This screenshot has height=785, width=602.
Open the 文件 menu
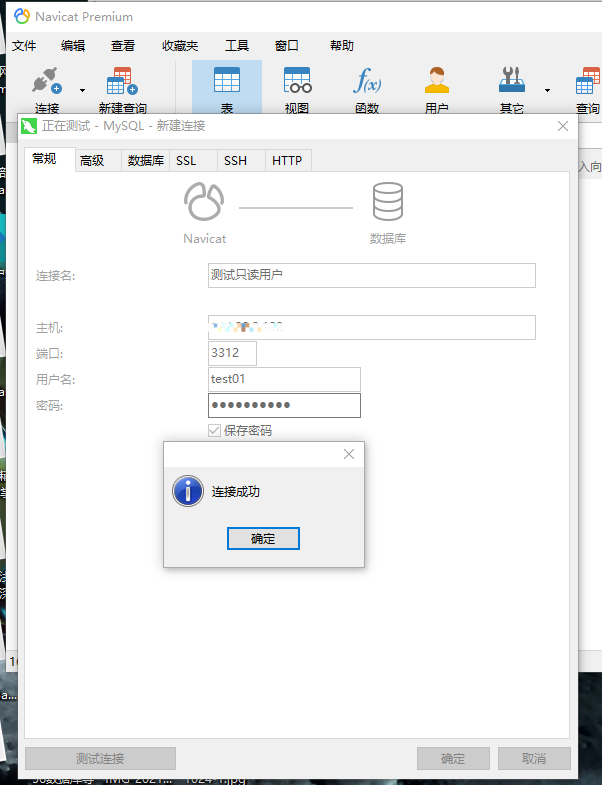24,46
